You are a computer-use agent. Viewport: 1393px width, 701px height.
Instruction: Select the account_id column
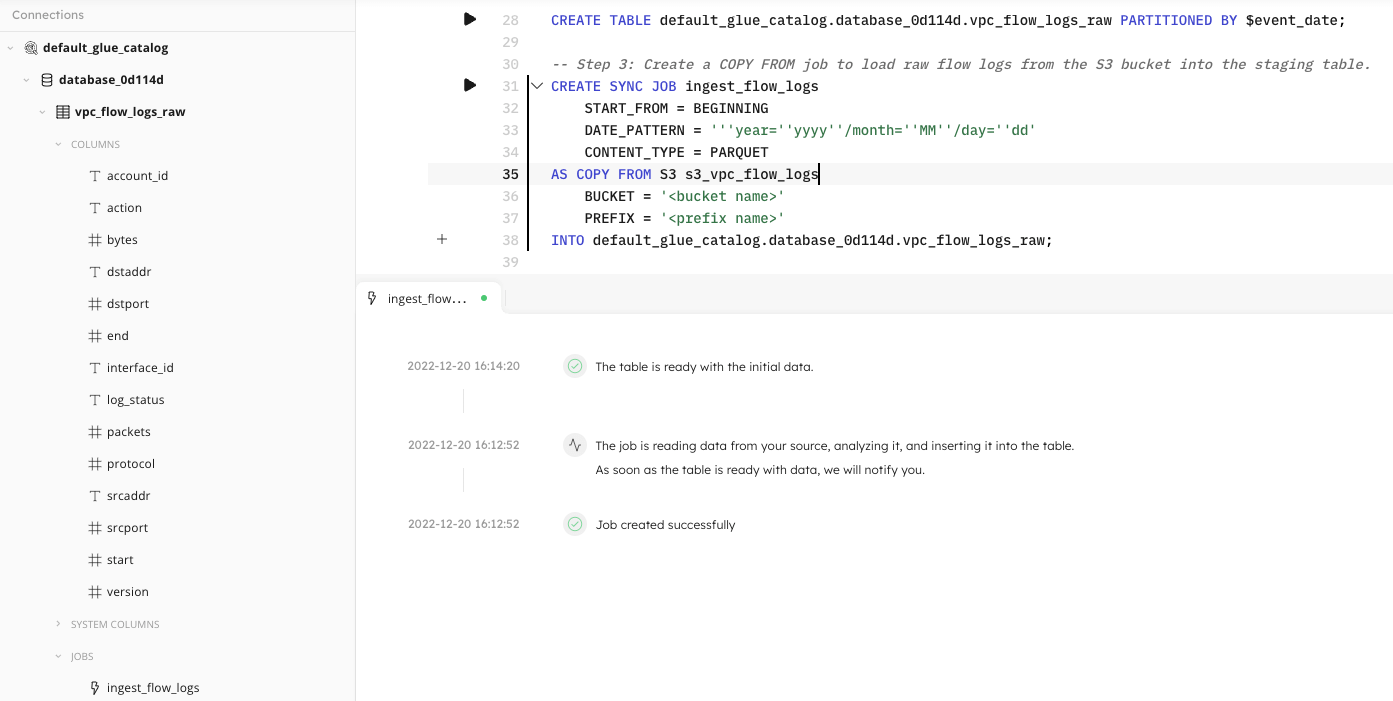pyautogui.click(x=137, y=176)
